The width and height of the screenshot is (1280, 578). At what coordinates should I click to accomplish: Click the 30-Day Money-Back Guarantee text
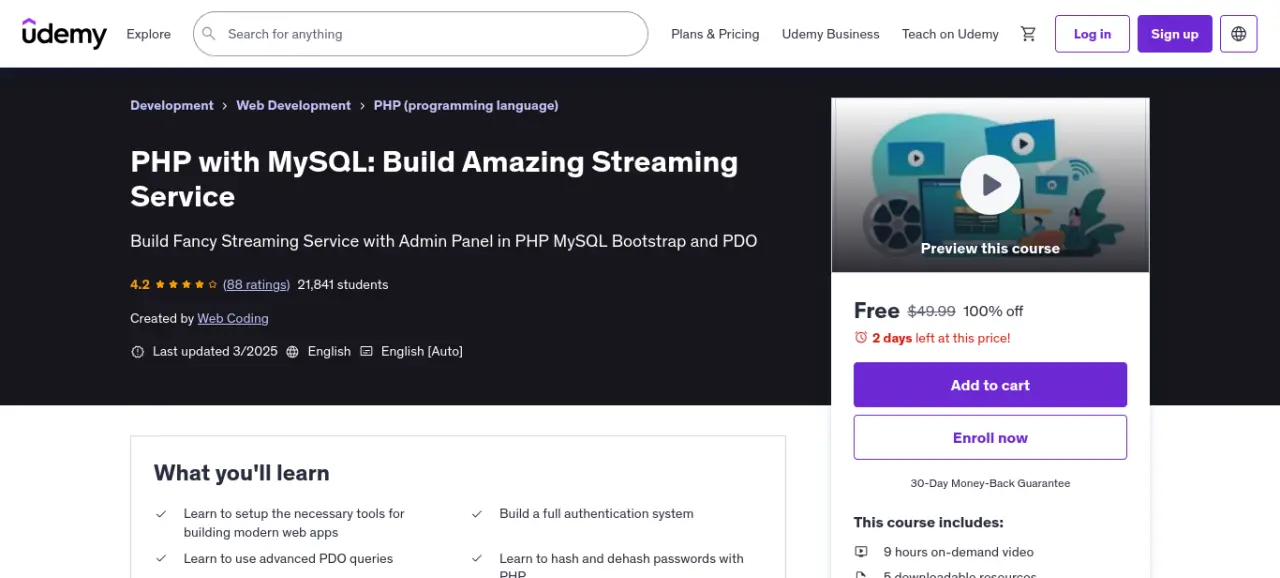tap(990, 484)
